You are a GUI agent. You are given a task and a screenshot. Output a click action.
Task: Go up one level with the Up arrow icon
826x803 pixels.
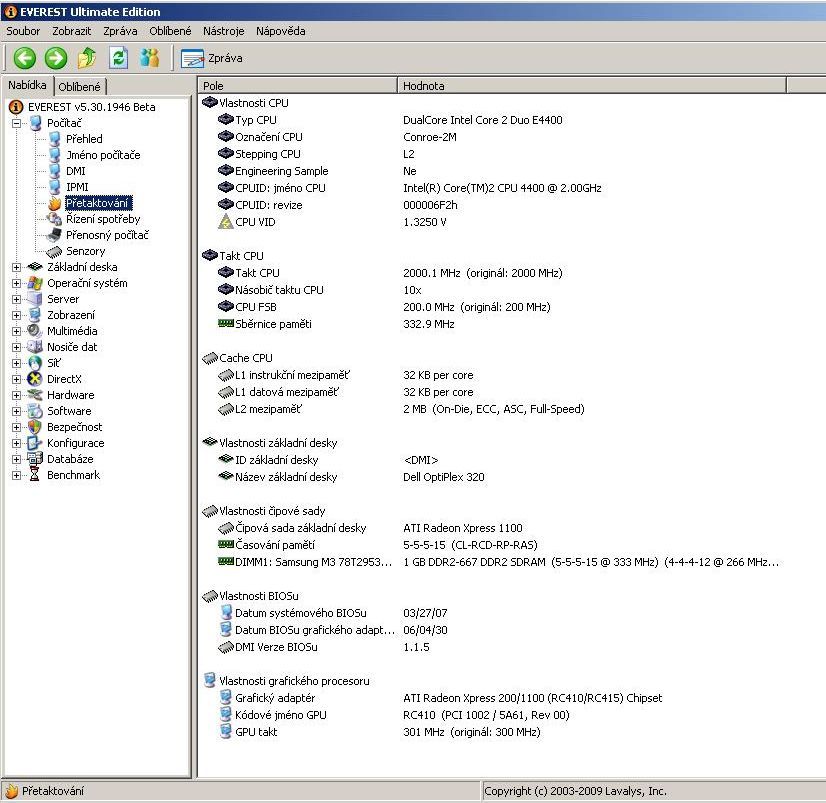(x=87, y=58)
